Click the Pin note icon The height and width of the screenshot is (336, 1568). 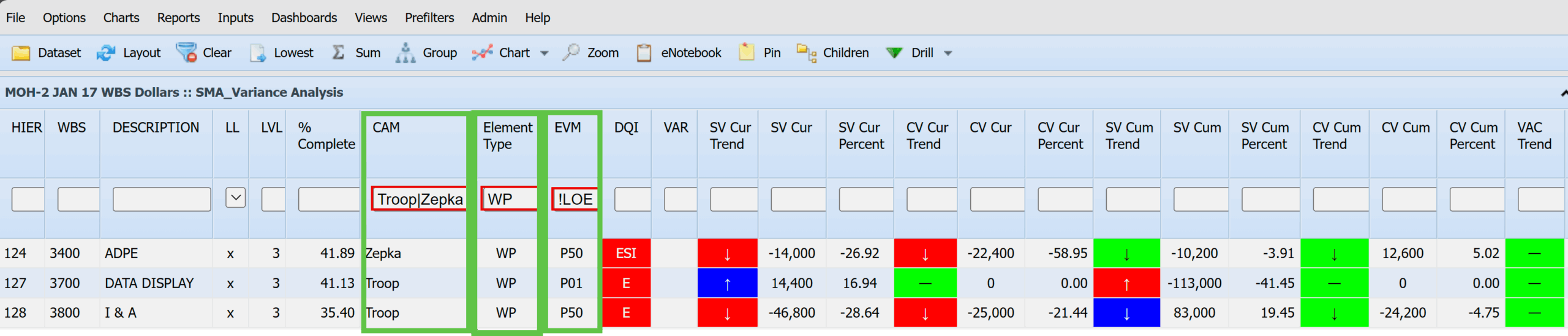(x=746, y=53)
